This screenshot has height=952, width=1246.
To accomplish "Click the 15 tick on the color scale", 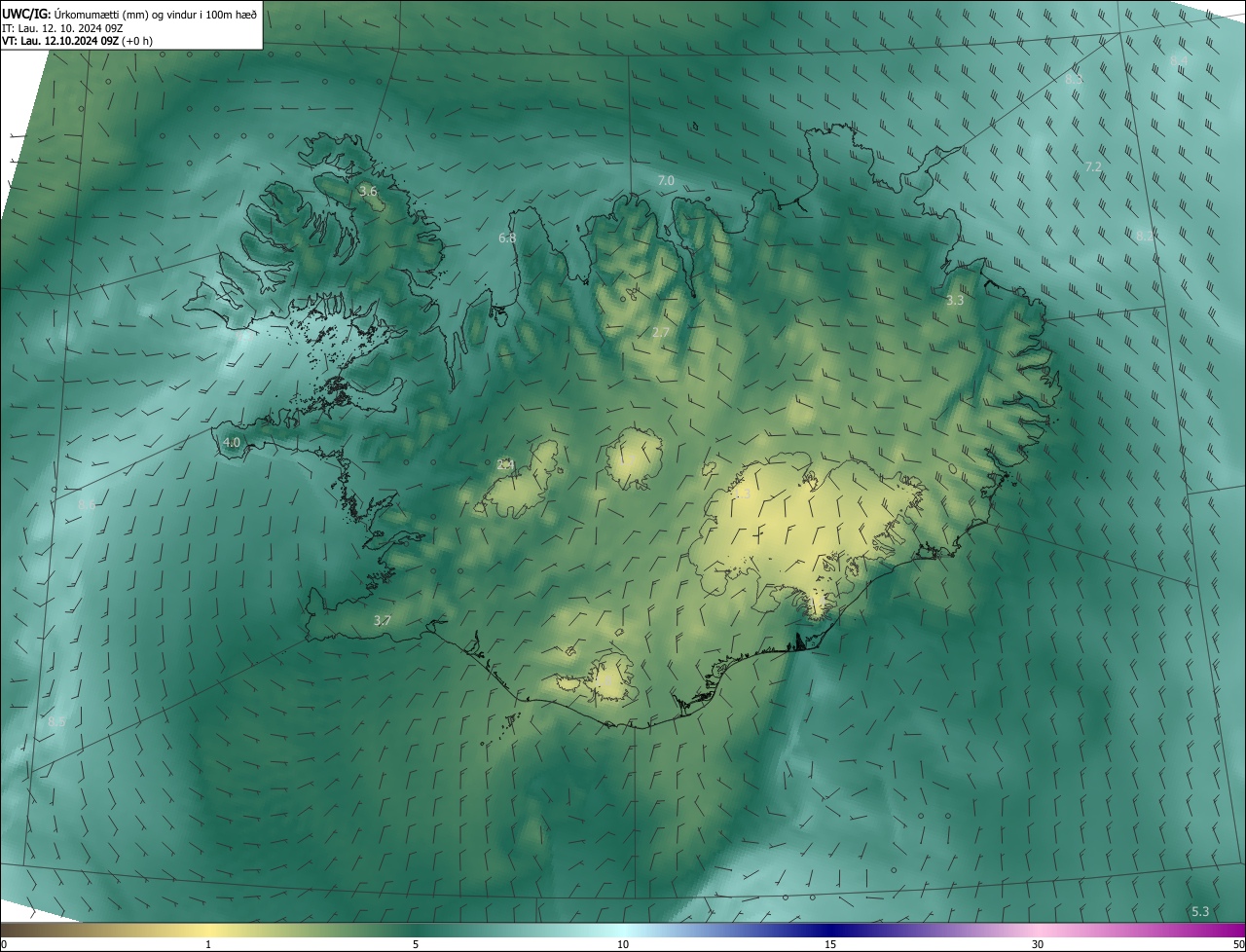I will pyautogui.click(x=830, y=944).
